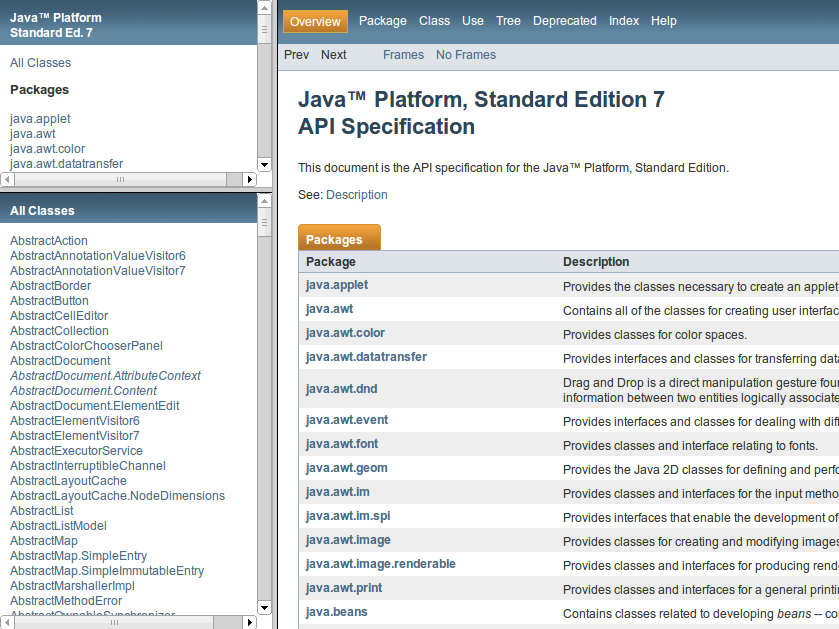Select the Overview tab in the navigation bar

click(x=315, y=21)
